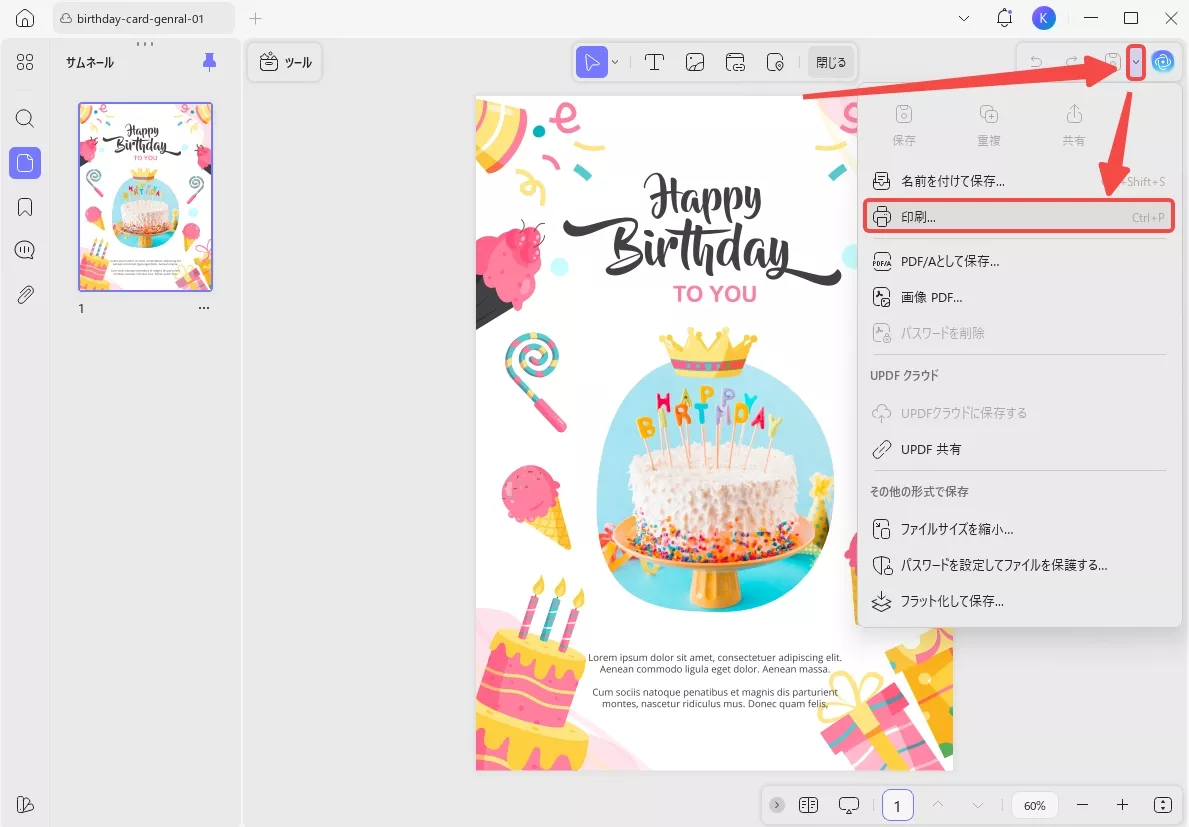1189x827 pixels.
Task: Select the fourth edit tool with pin
Action: coord(775,62)
